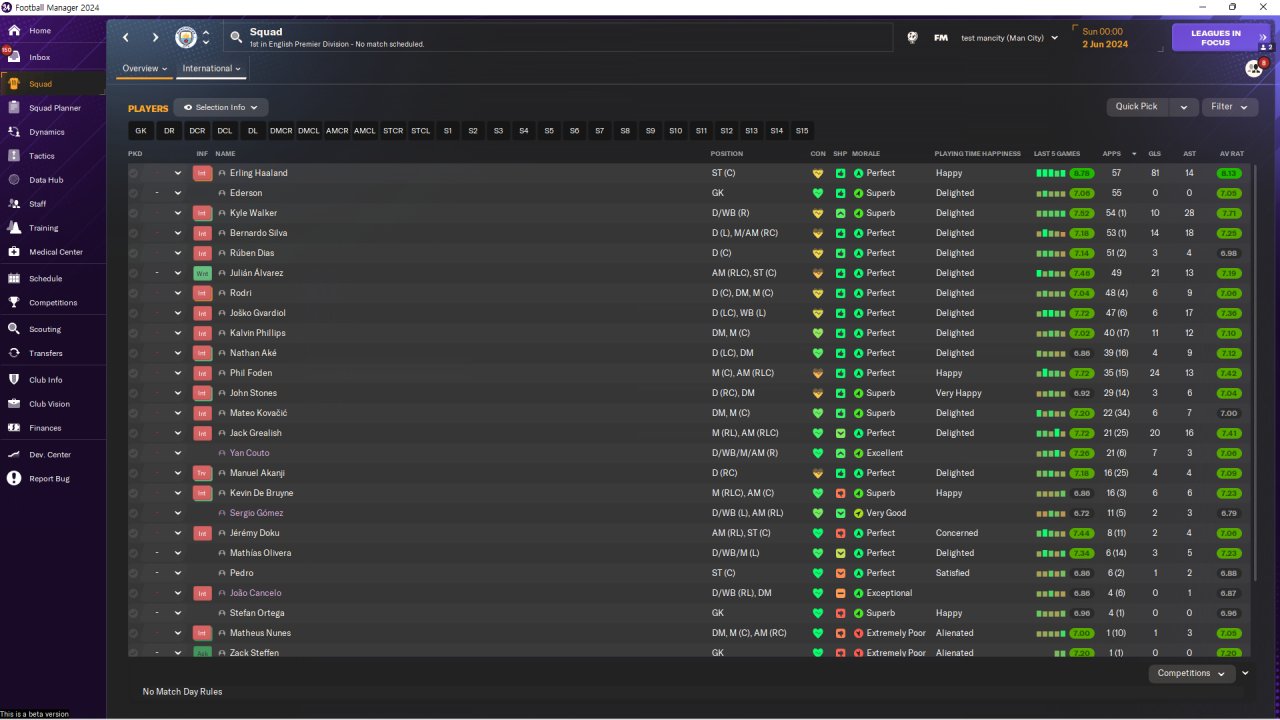Expand position dropdown for Kevin De Bruyne
This screenshot has width=1280, height=720.
[178, 493]
